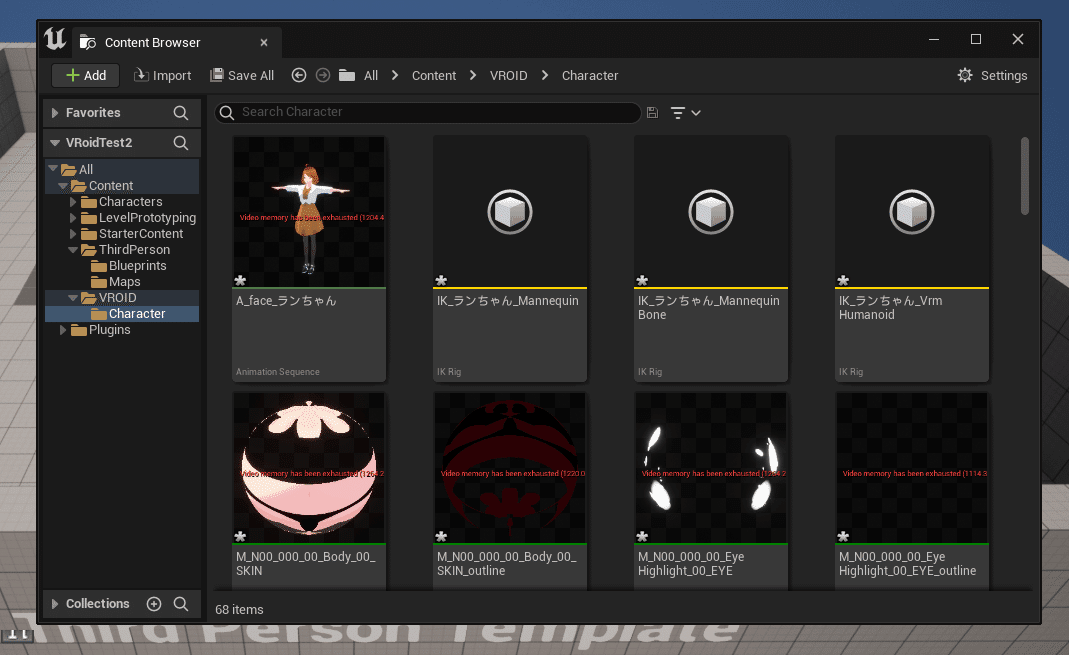Click the add collection plus icon
This screenshot has height=655, width=1069.
coord(153,603)
